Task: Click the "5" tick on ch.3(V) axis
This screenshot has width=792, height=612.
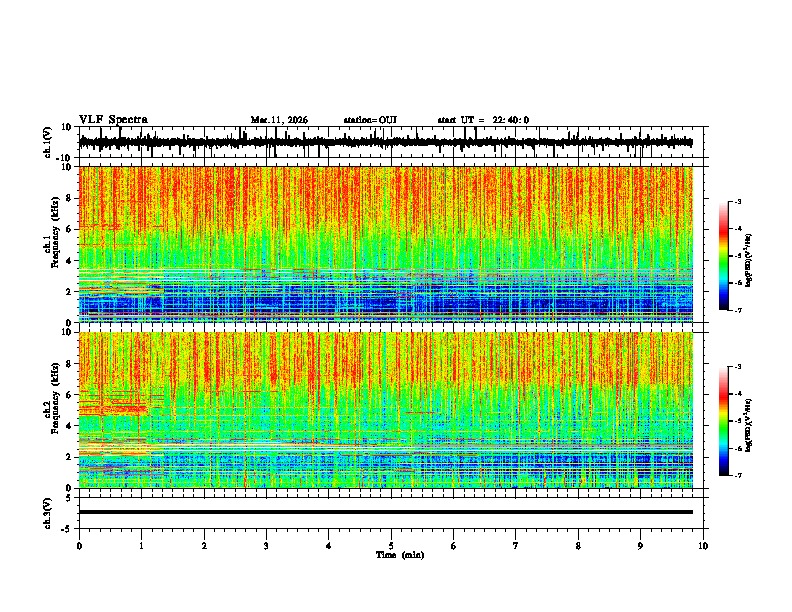Action: coord(70,497)
